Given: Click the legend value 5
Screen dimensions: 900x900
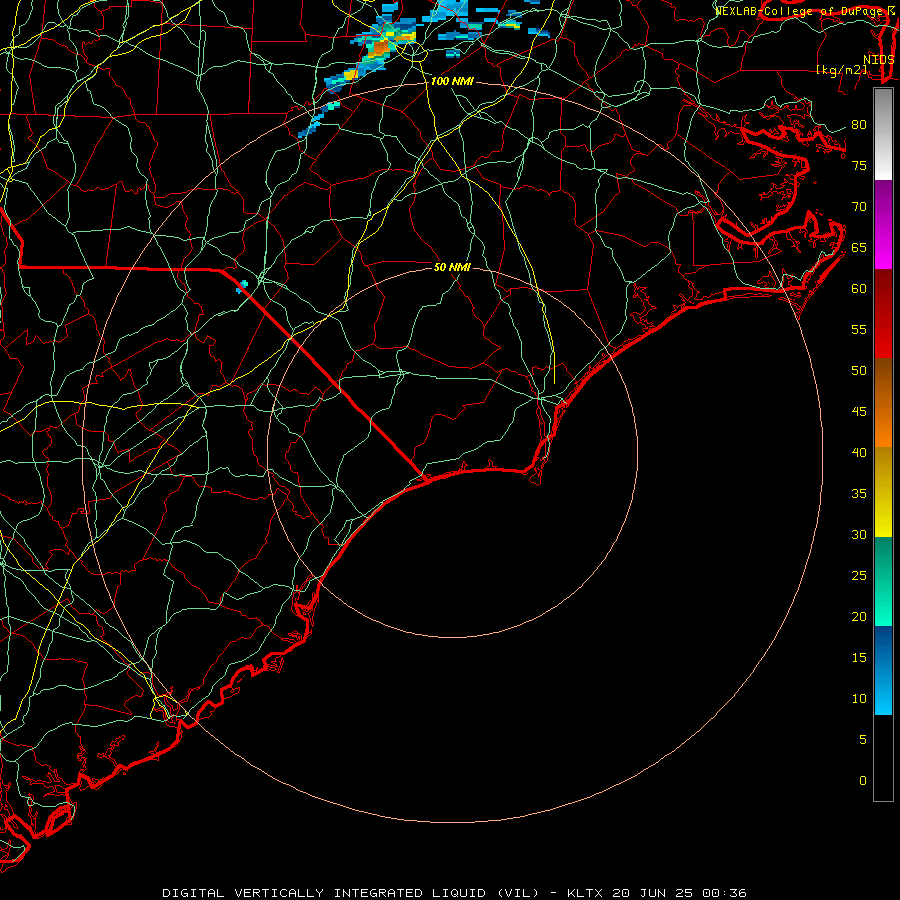Looking at the screenshot, I should click(x=863, y=739).
